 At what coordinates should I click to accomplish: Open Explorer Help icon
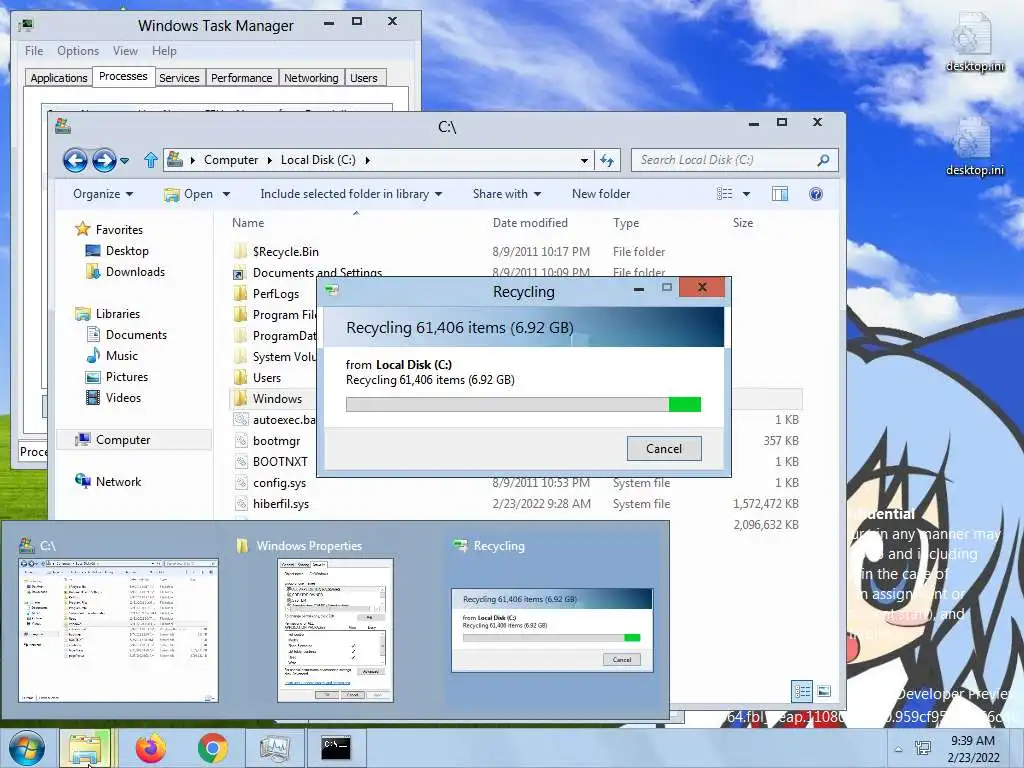(x=816, y=194)
